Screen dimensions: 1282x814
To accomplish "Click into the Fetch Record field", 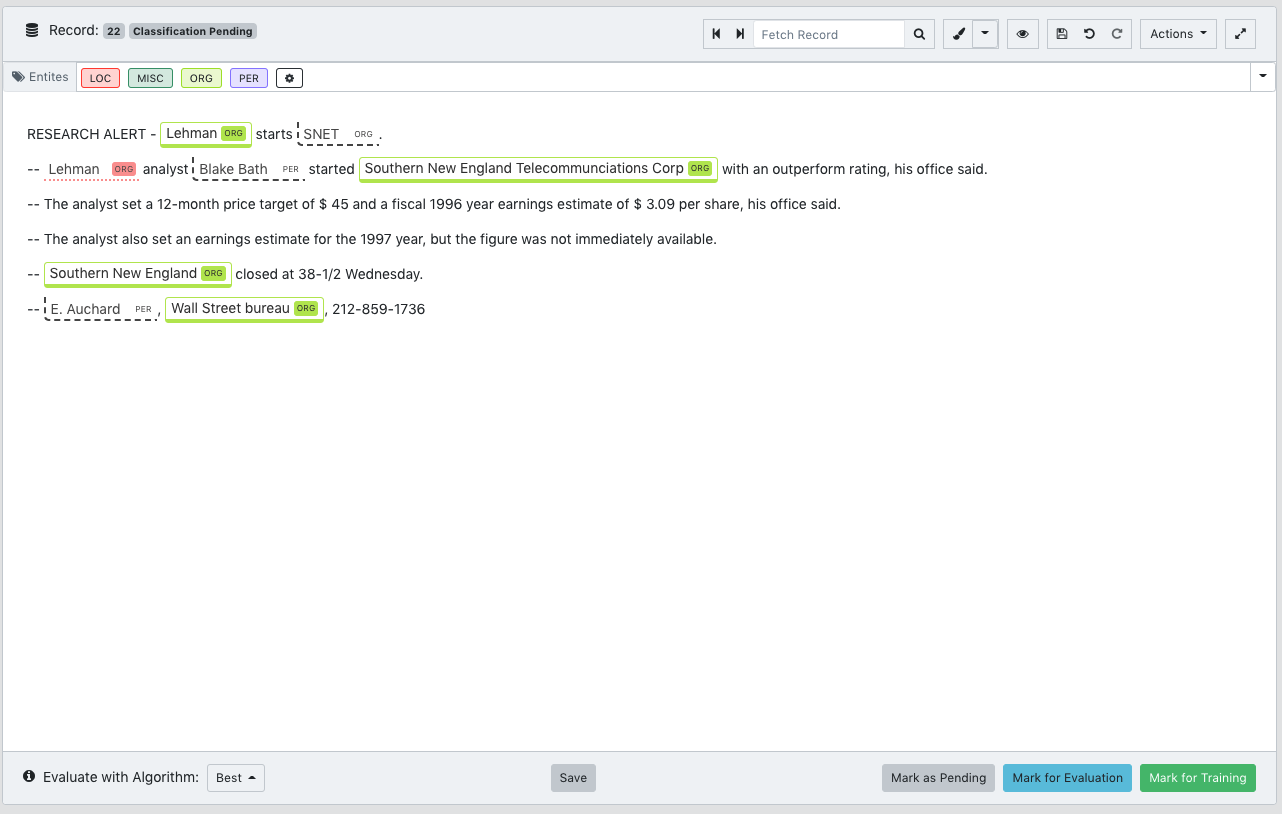I will [828, 34].
